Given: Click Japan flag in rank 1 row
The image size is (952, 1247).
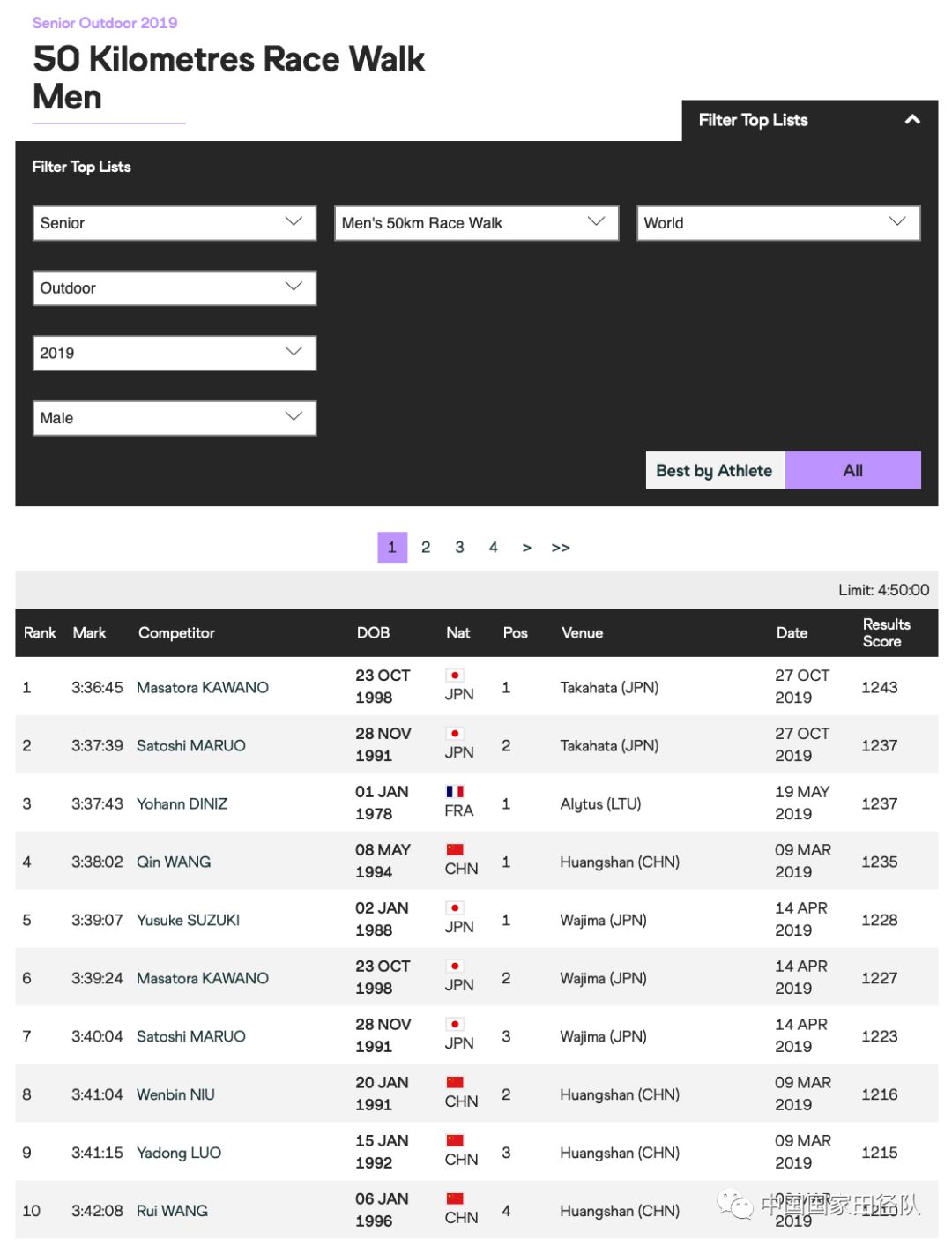Looking at the screenshot, I should point(455,675).
